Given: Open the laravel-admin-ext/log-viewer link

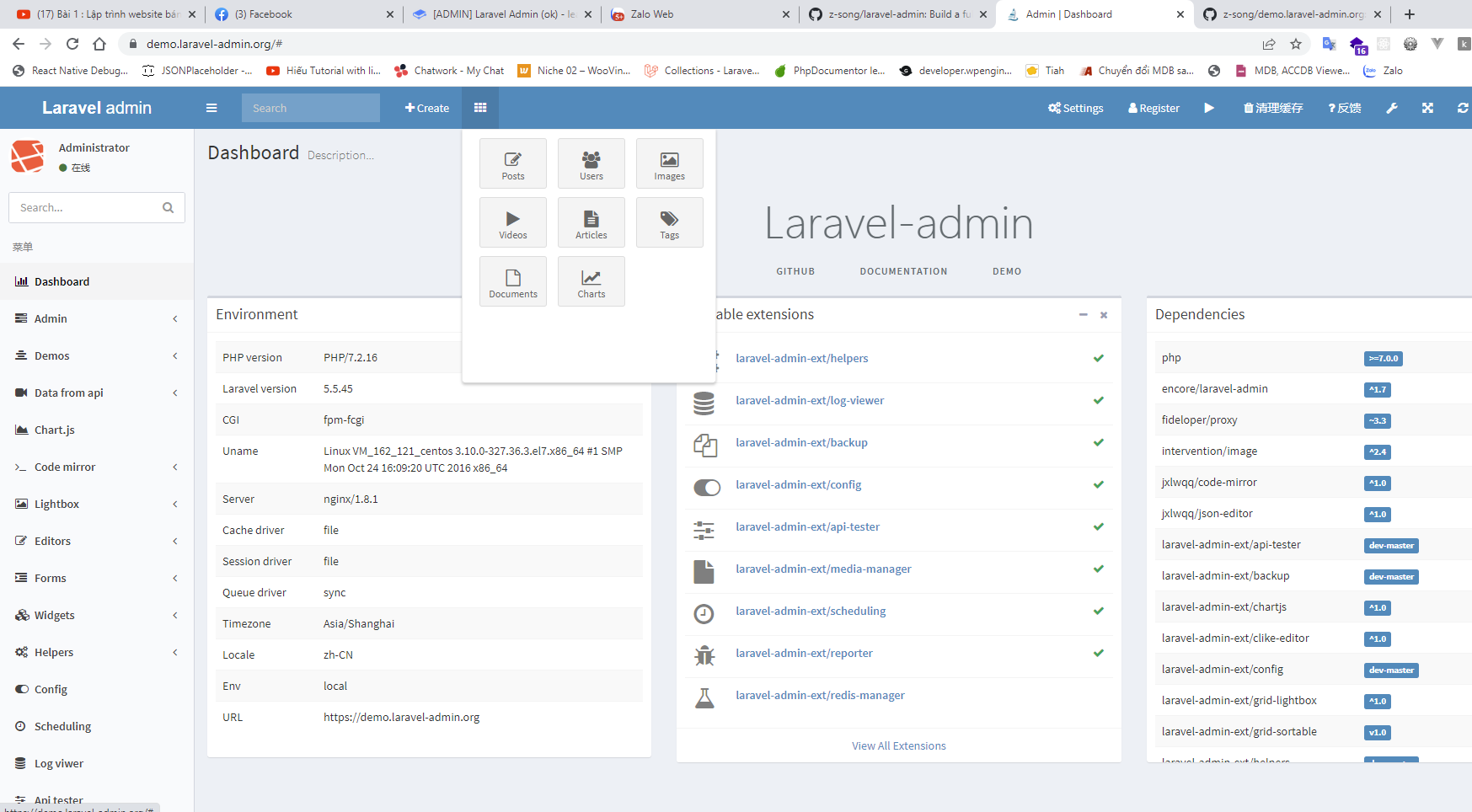Looking at the screenshot, I should 809,400.
